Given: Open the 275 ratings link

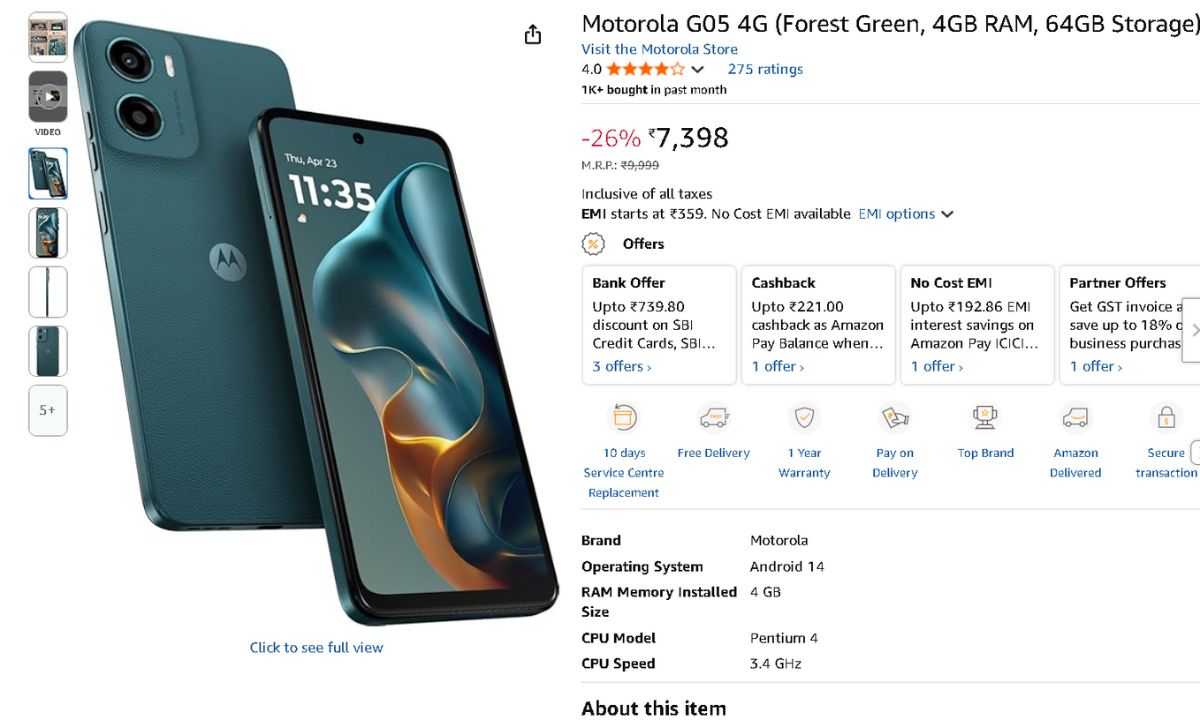Looking at the screenshot, I should pos(765,70).
